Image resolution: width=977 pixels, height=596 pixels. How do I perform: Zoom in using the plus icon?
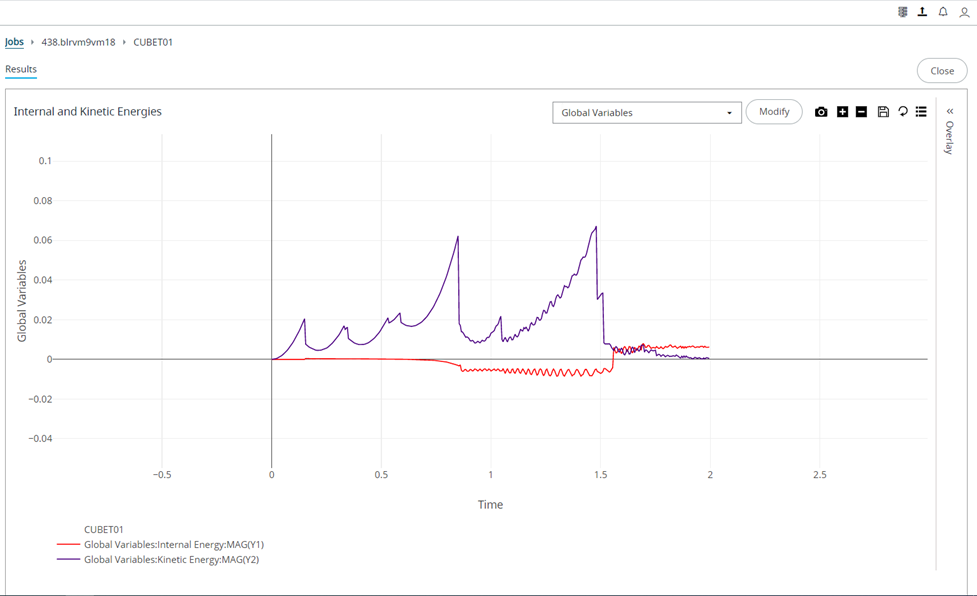[x=842, y=112]
